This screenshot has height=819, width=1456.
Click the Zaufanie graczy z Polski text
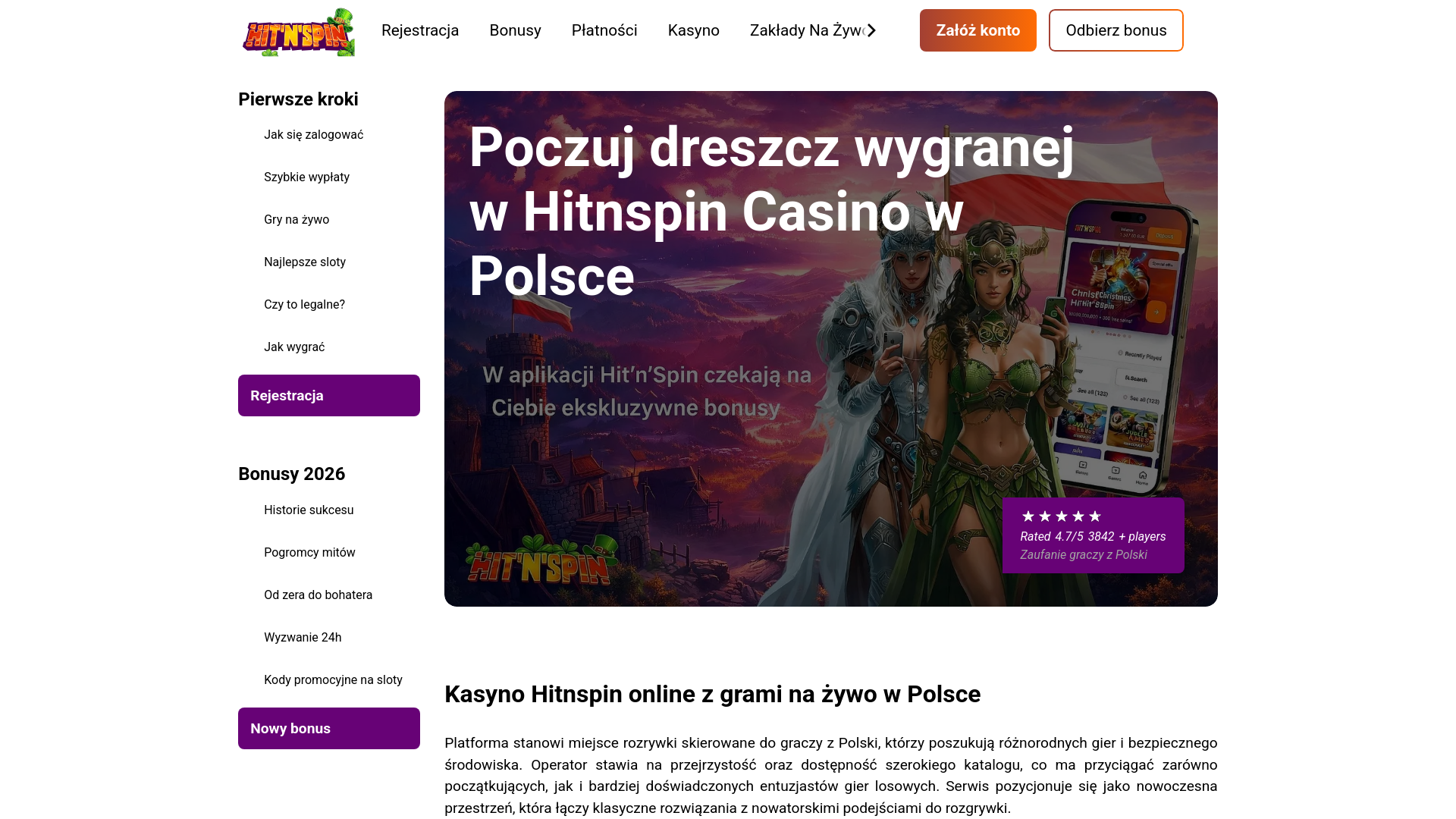coord(1083,555)
